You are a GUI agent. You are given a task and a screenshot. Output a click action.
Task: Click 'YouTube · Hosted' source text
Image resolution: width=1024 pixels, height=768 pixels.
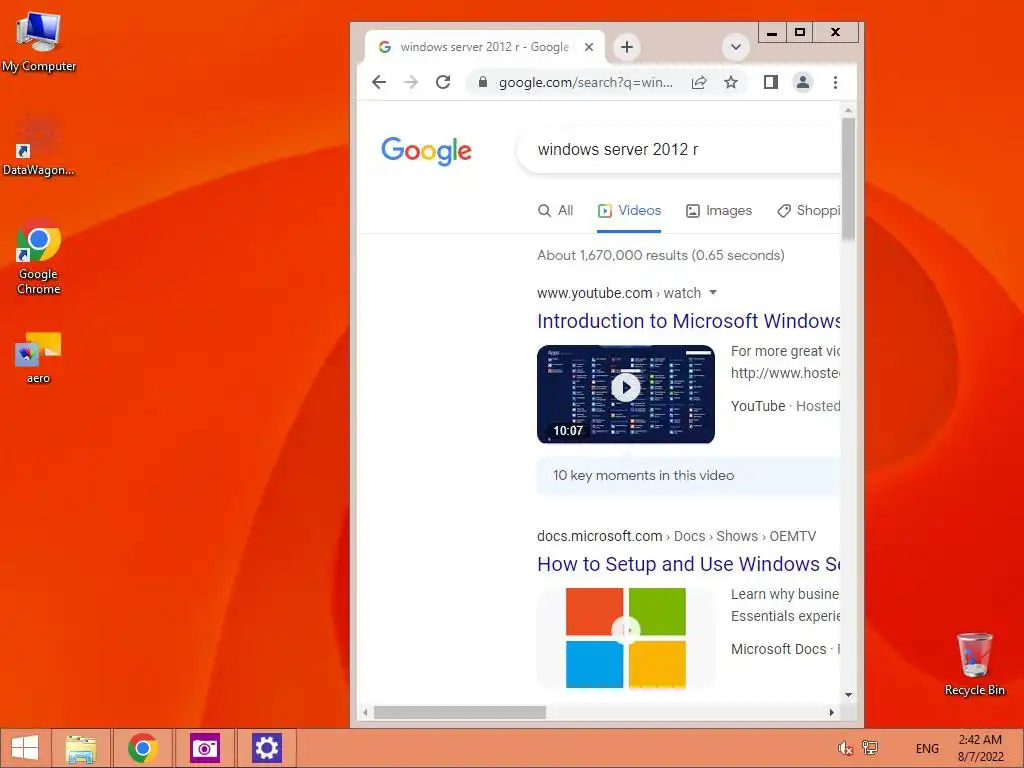point(786,406)
